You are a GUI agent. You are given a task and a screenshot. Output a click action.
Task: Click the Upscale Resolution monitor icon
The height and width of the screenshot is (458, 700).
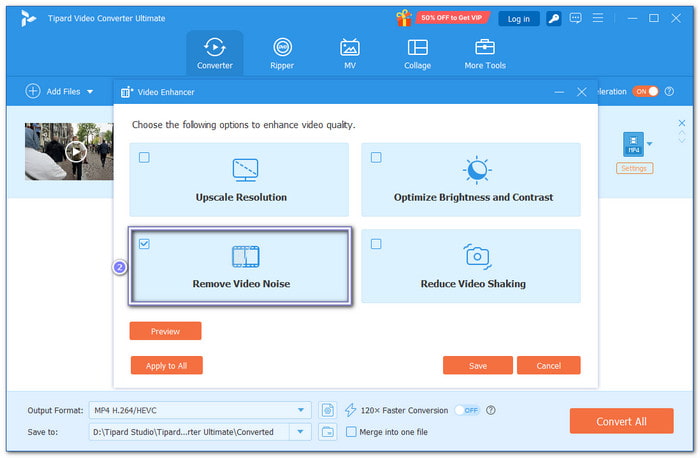coord(245,170)
